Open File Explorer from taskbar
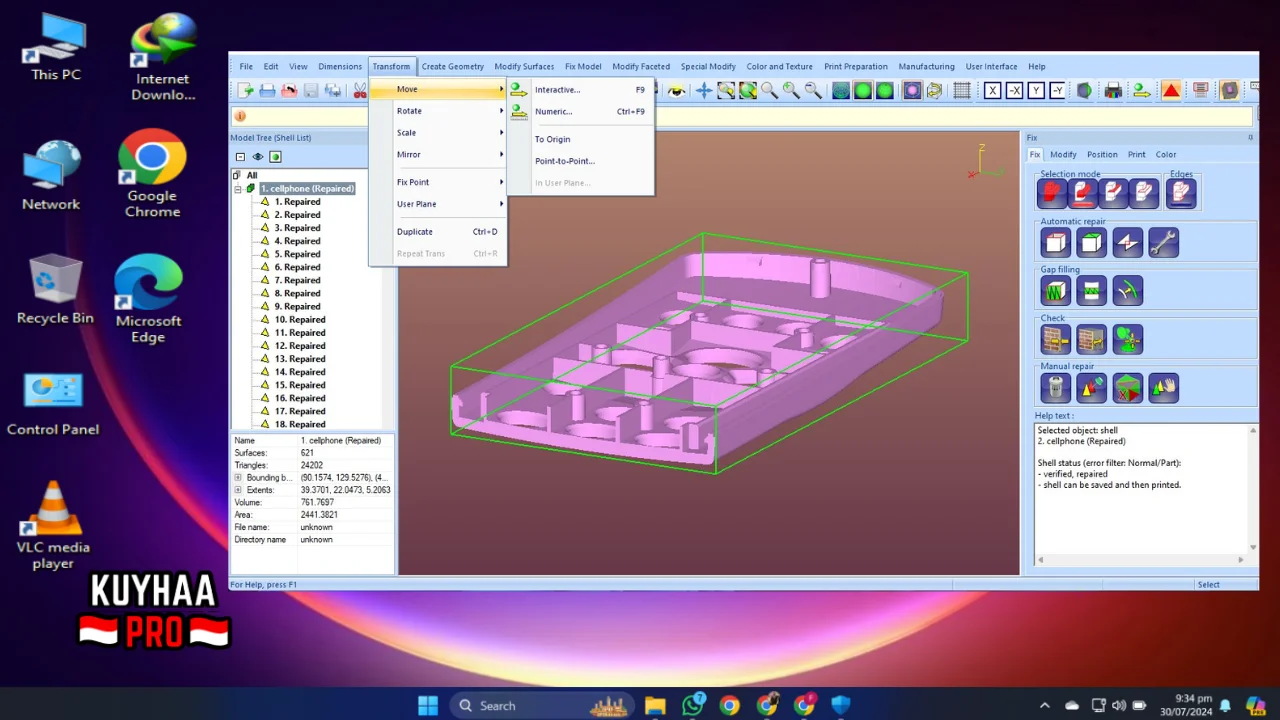Screen dimensions: 1280x720 (x=655, y=706)
